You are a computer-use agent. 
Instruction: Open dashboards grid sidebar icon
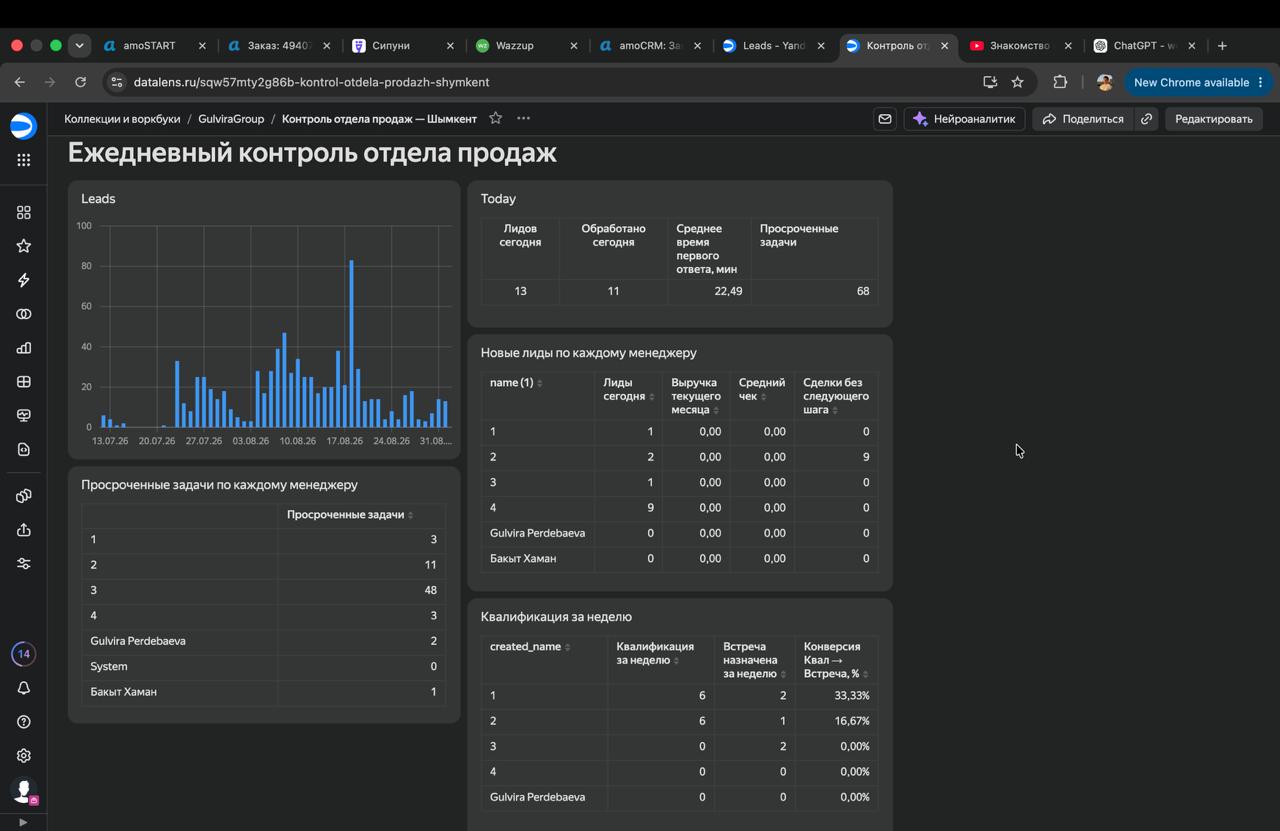pos(23,382)
